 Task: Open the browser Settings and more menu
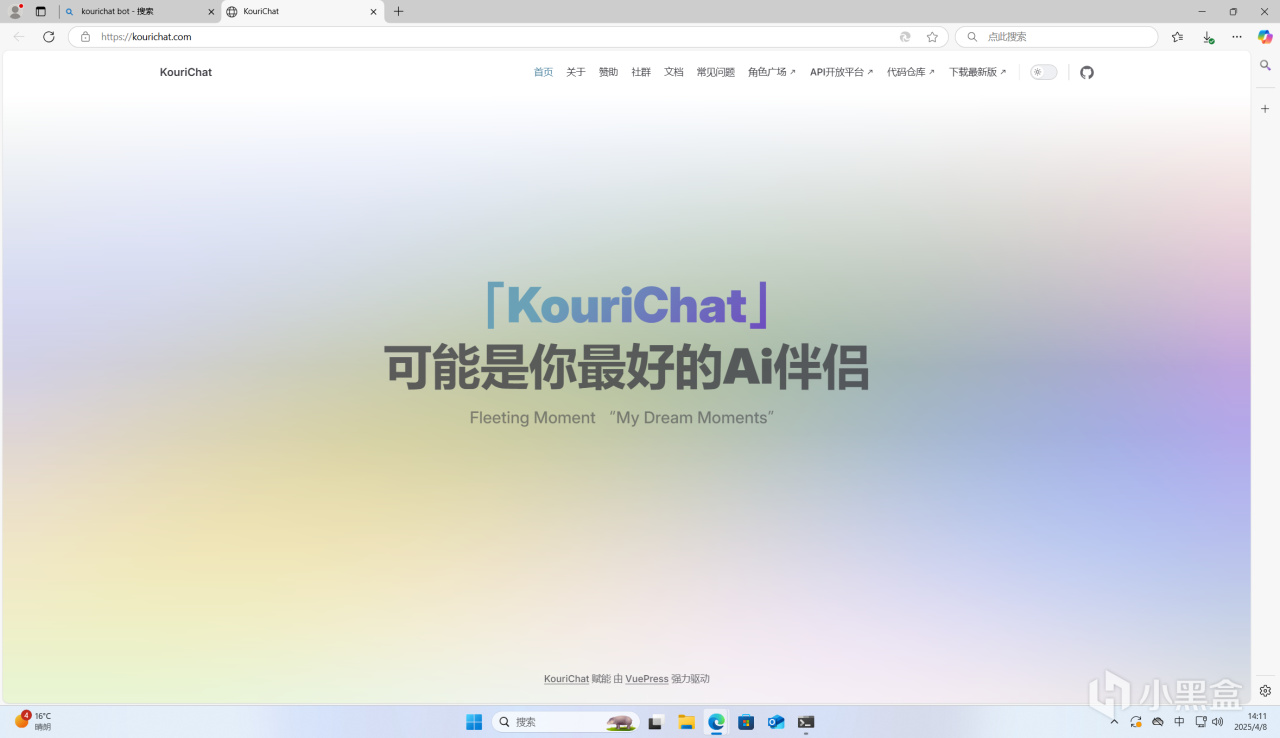(x=1237, y=37)
